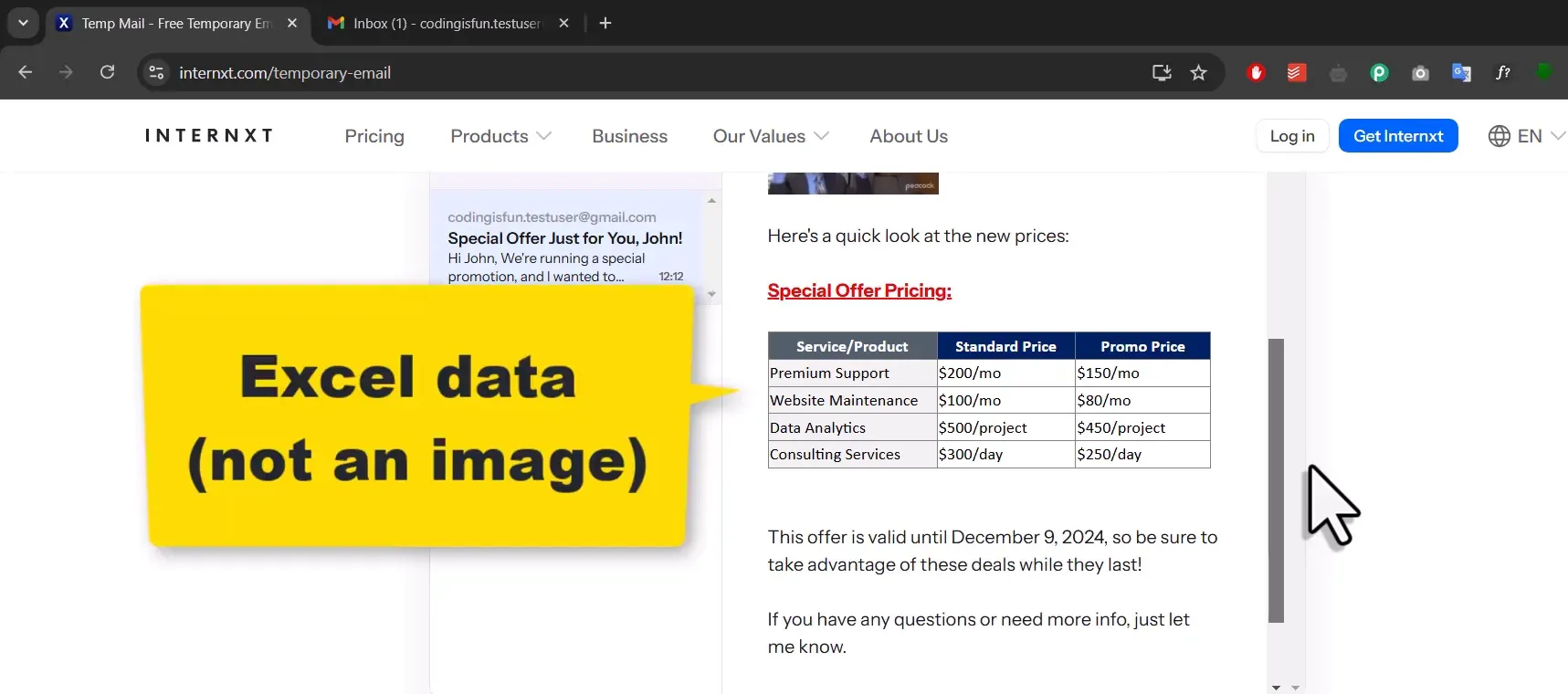This screenshot has height=694, width=1568.
Task: Select the Data Analytics cell
Action: point(852,427)
